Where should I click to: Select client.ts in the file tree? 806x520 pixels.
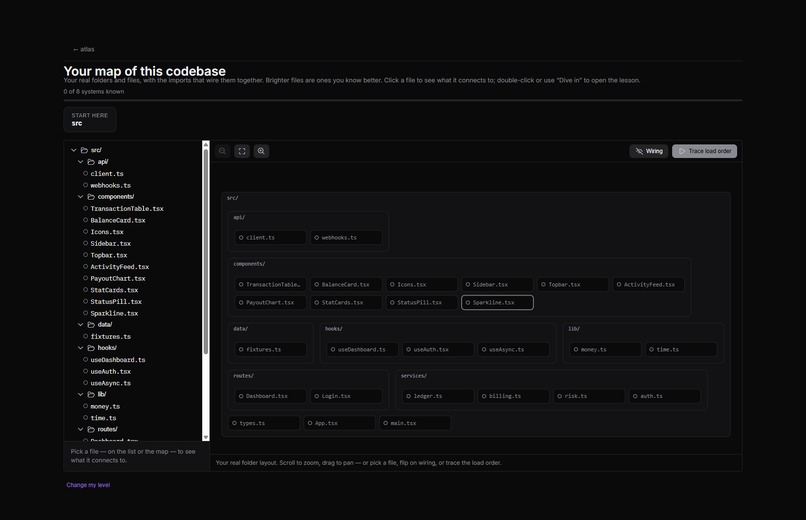[x=107, y=174]
